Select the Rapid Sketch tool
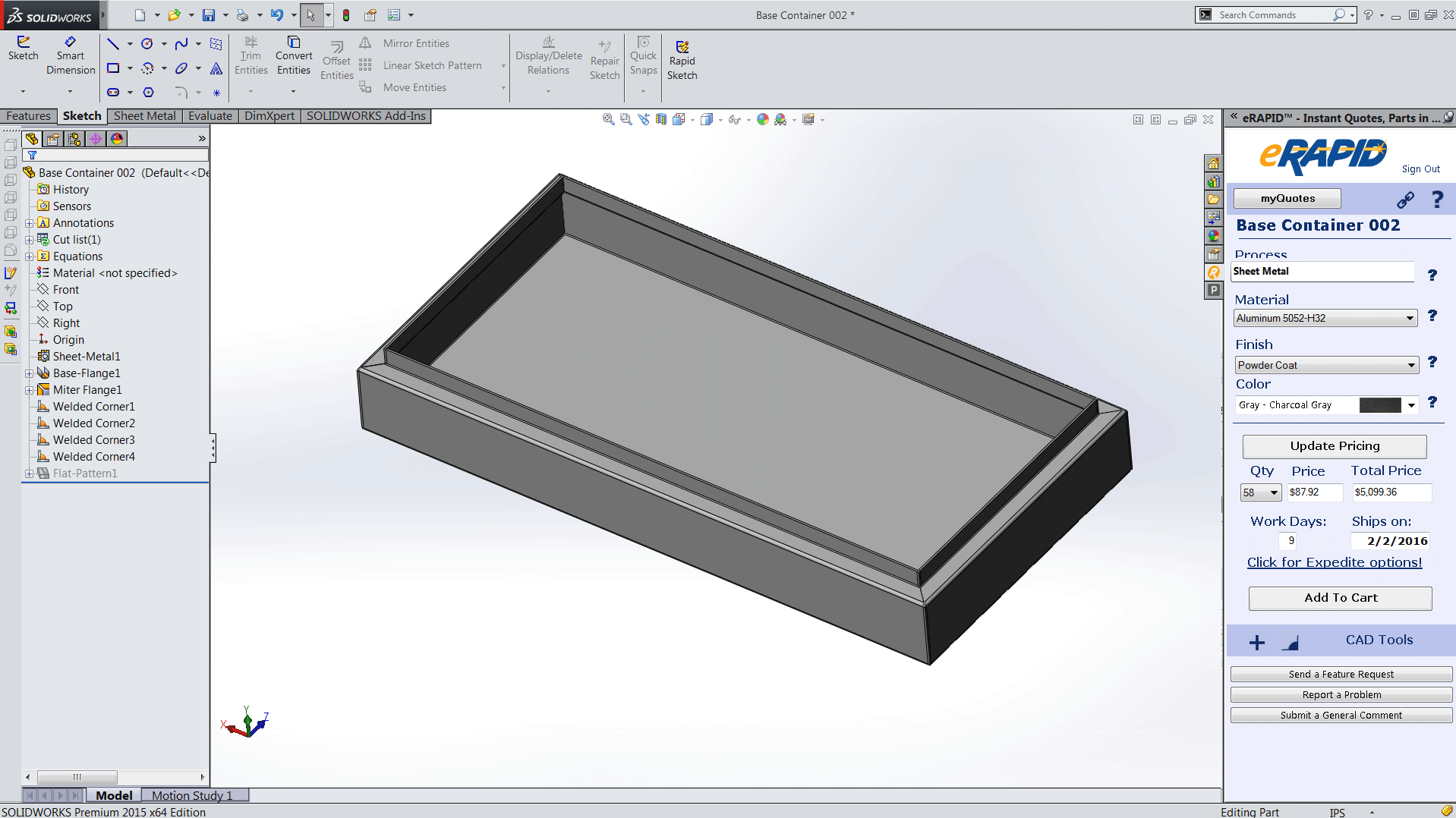Screen dimensions: 1456x818 tap(682, 59)
